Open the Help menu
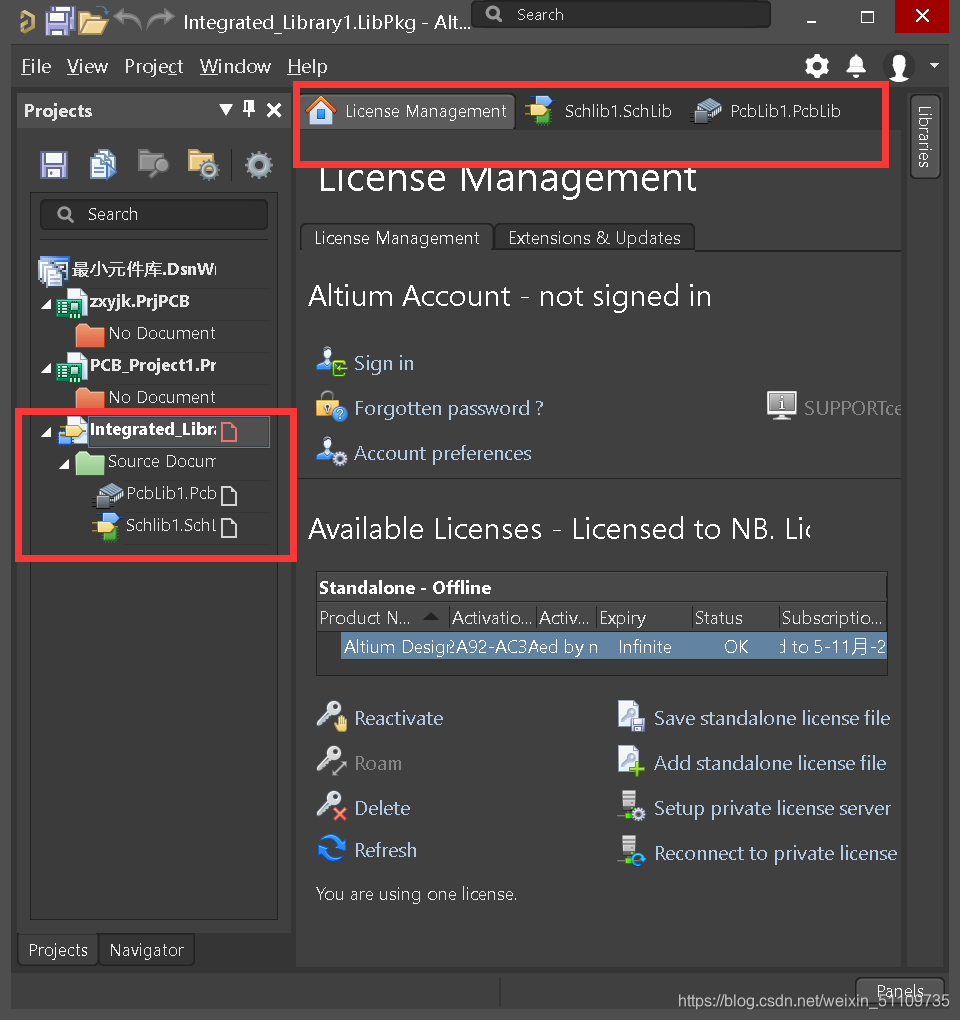This screenshot has width=960, height=1020. tap(307, 66)
